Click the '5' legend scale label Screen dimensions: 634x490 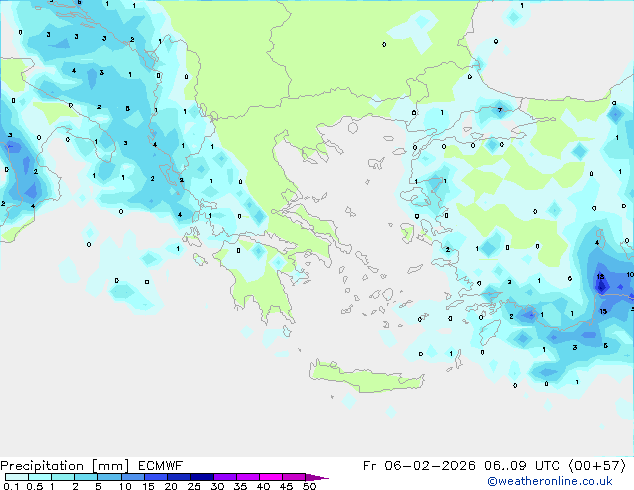98,486
